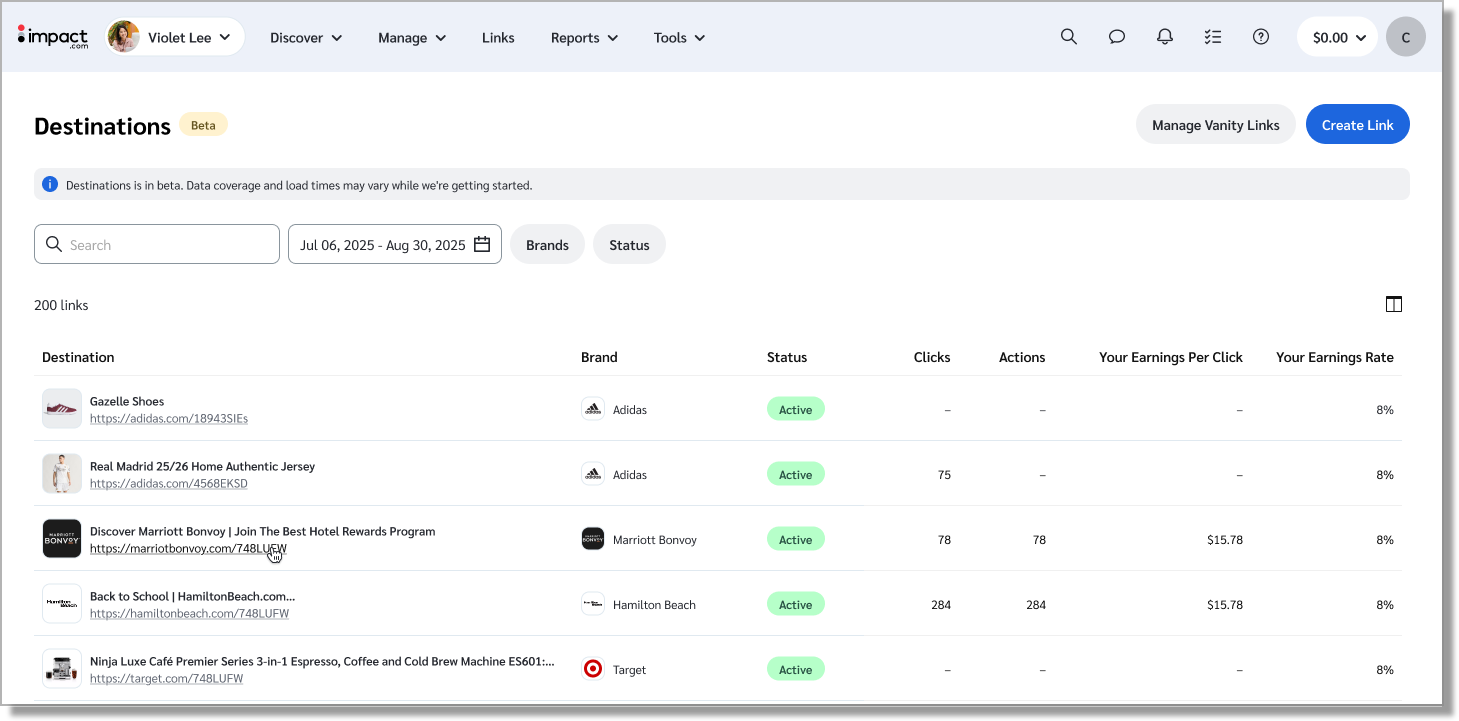Expand the Manage menu
This screenshot has width=1459, height=721.
(x=412, y=38)
